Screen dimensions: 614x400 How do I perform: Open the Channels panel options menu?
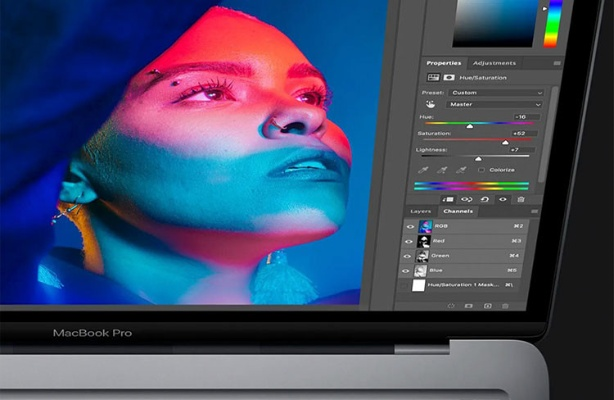pyautogui.click(x=534, y=212)
